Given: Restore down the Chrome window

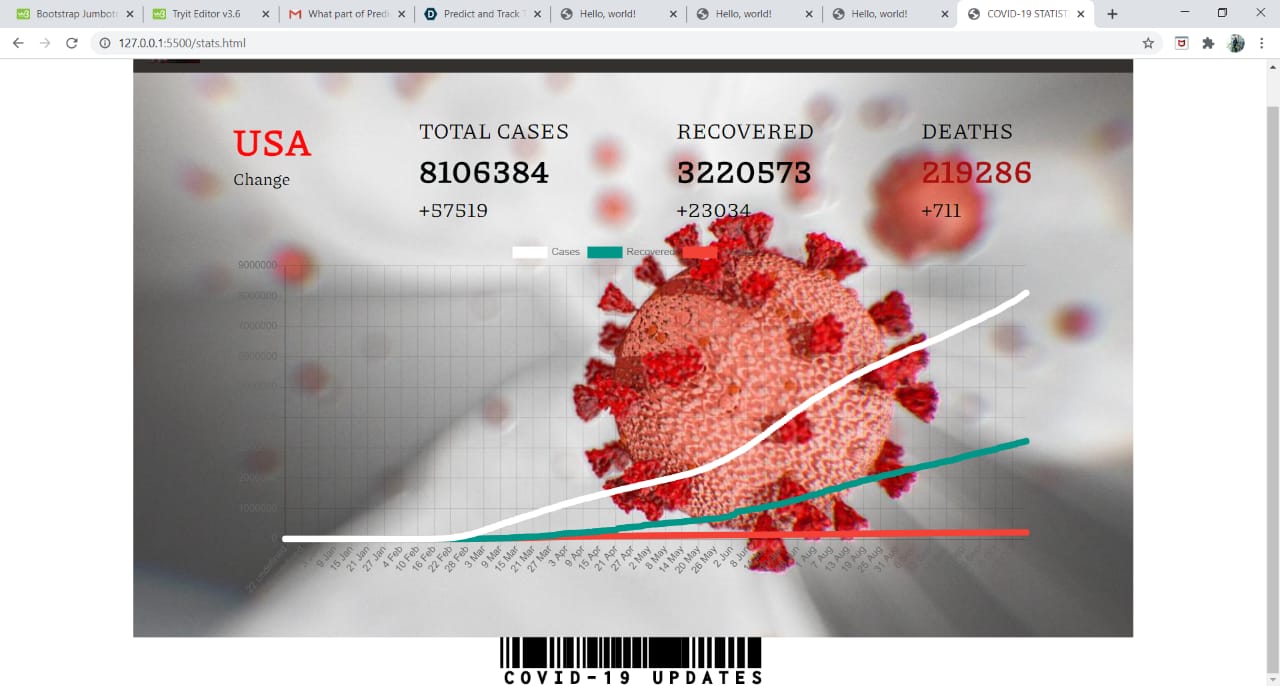Looking at the screenshot, I should click(1222, 13).
